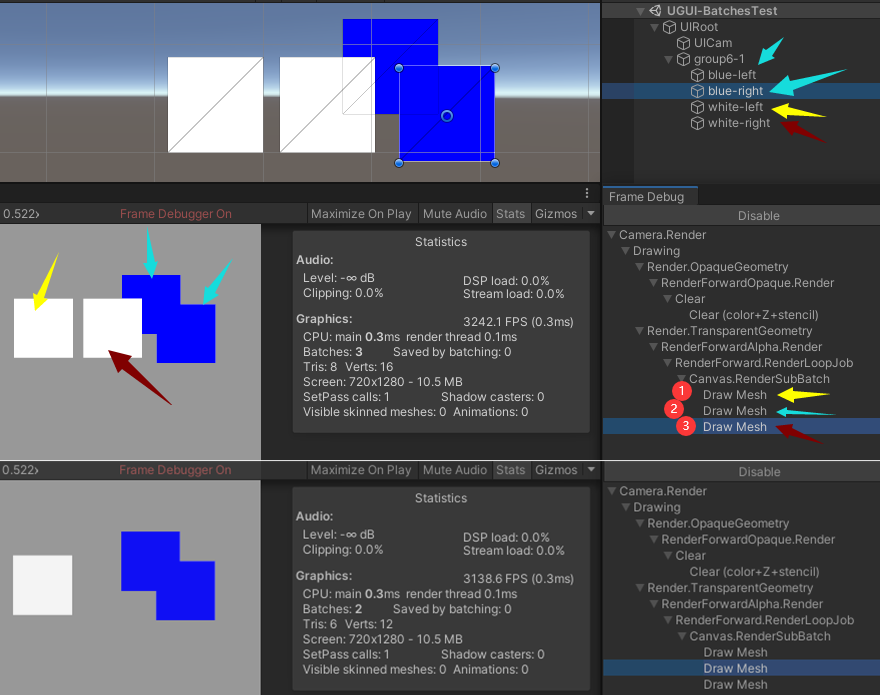Open the Gizmos dropdown arrow in upper Game view

pyautogui.click(x=590, y=214)
